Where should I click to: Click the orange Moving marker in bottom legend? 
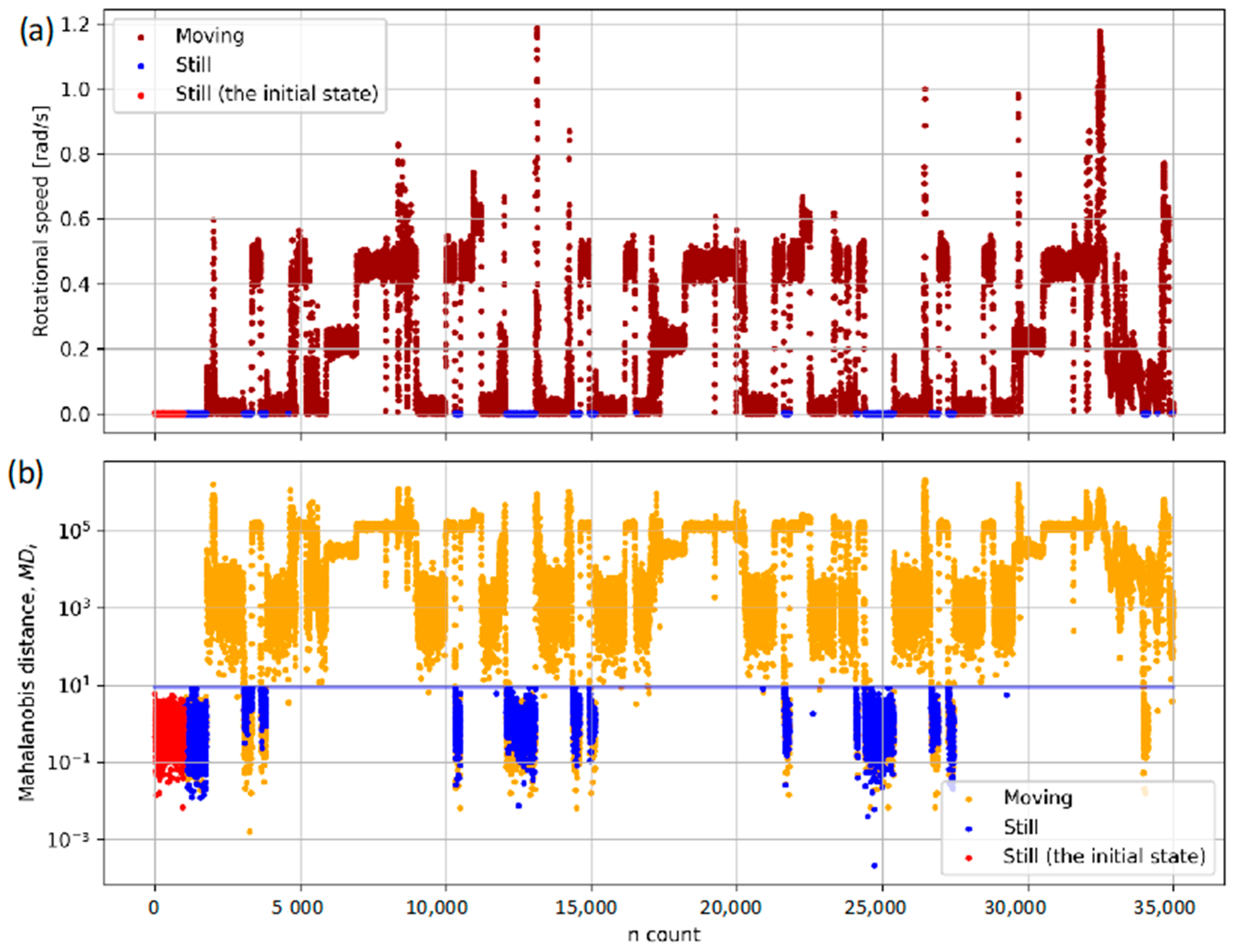(x=969, y=799)
